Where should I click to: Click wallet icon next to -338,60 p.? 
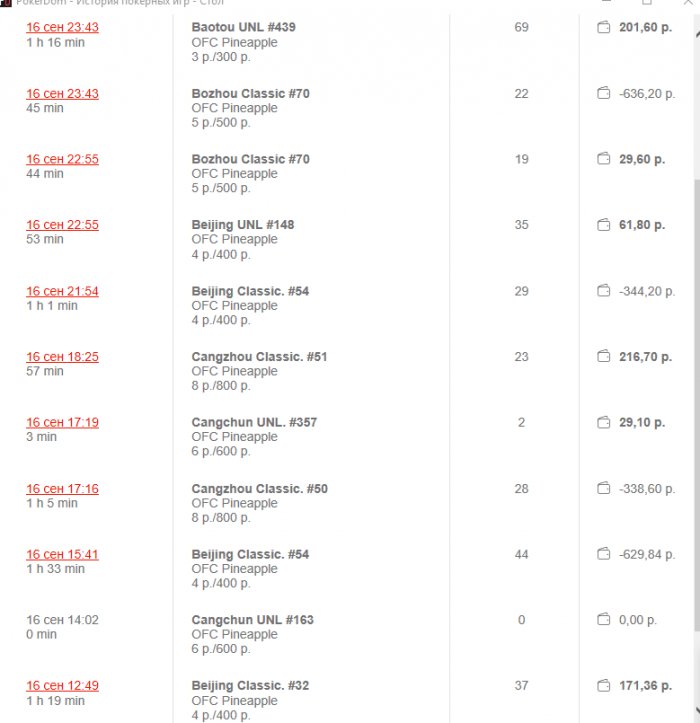(603, 488)
